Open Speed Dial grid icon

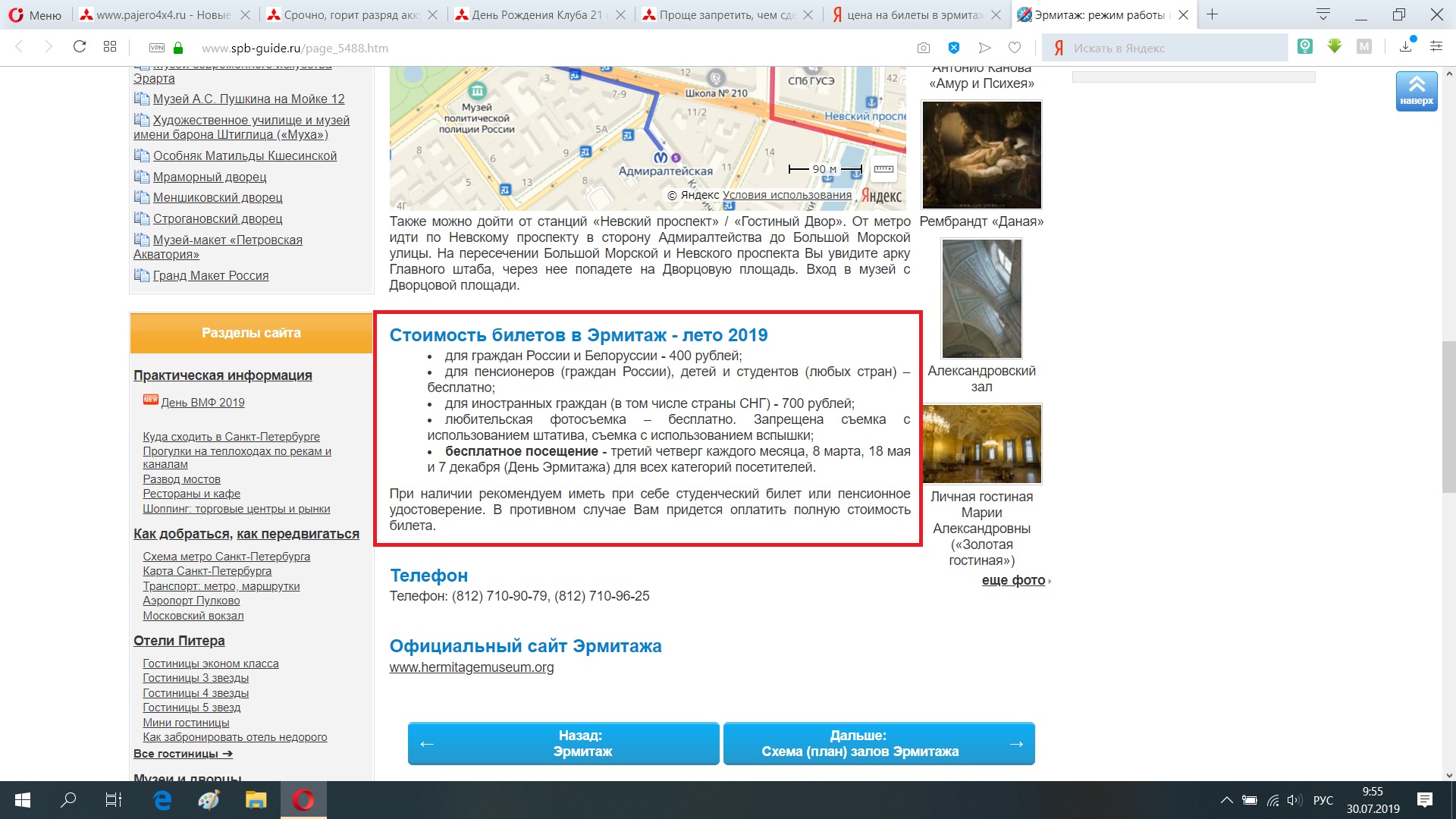pos(110,47)
